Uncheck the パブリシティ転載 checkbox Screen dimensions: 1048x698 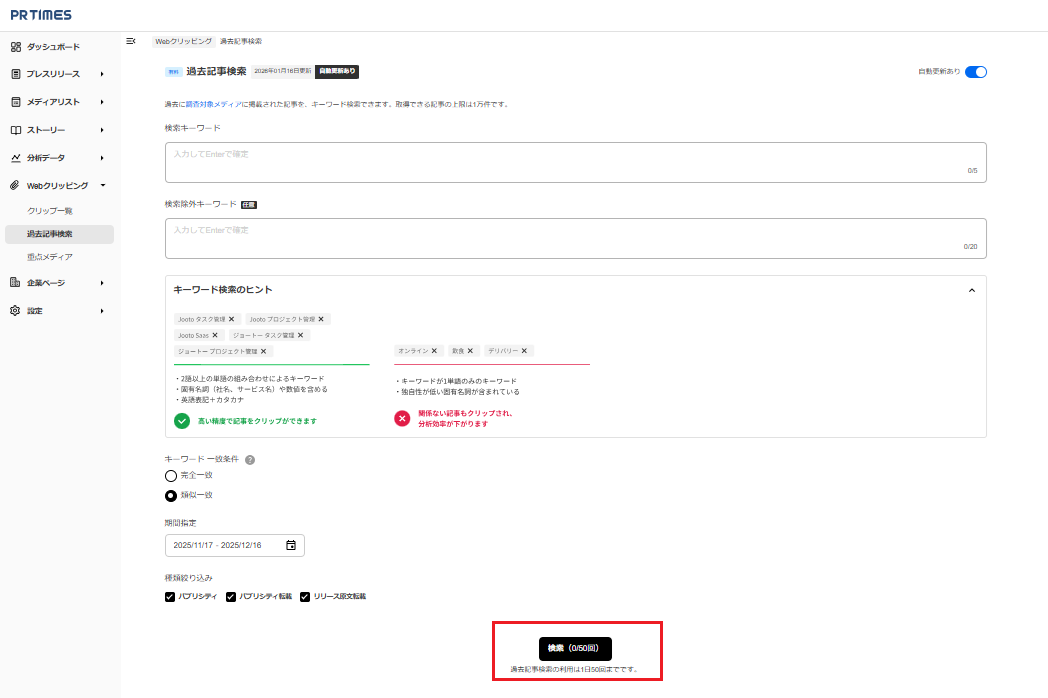(231, 597)
